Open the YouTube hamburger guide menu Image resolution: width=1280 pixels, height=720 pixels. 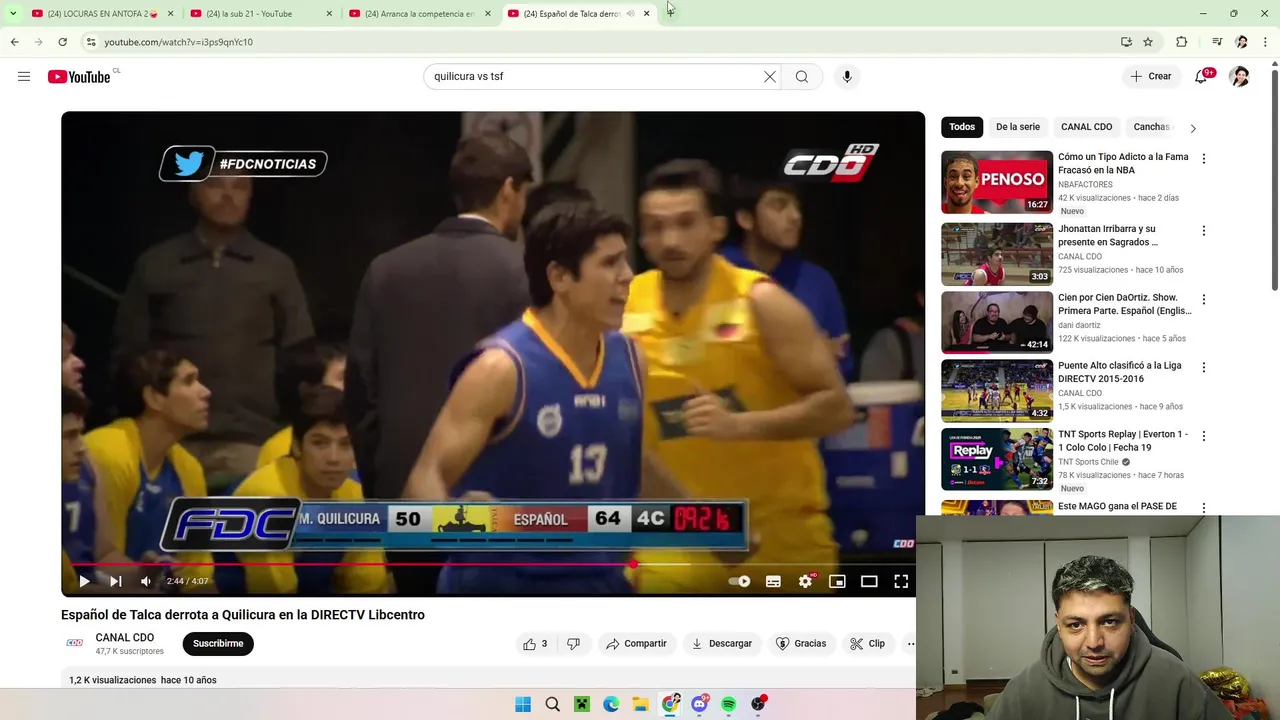point(24,76)
